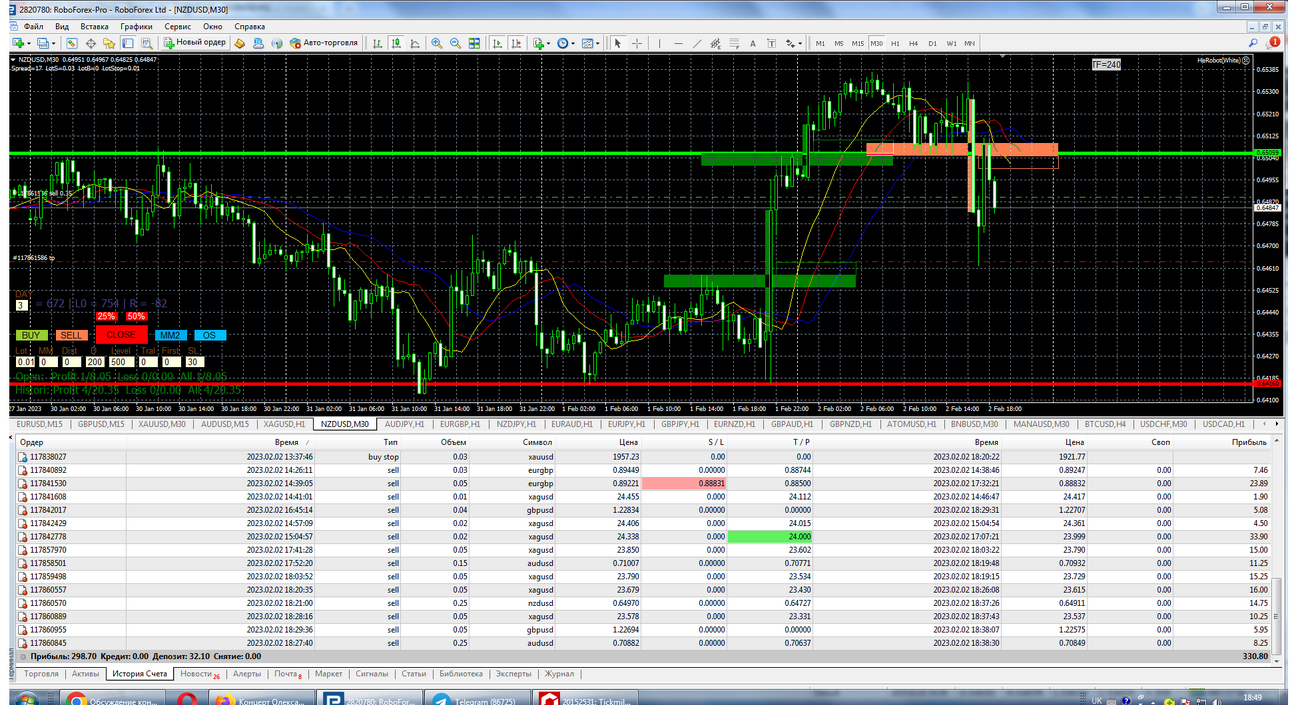Image resolution: width=1290 pixels, height=705 pixels.
Task: Select the text 'A' drawing tool
Action: 752,43
